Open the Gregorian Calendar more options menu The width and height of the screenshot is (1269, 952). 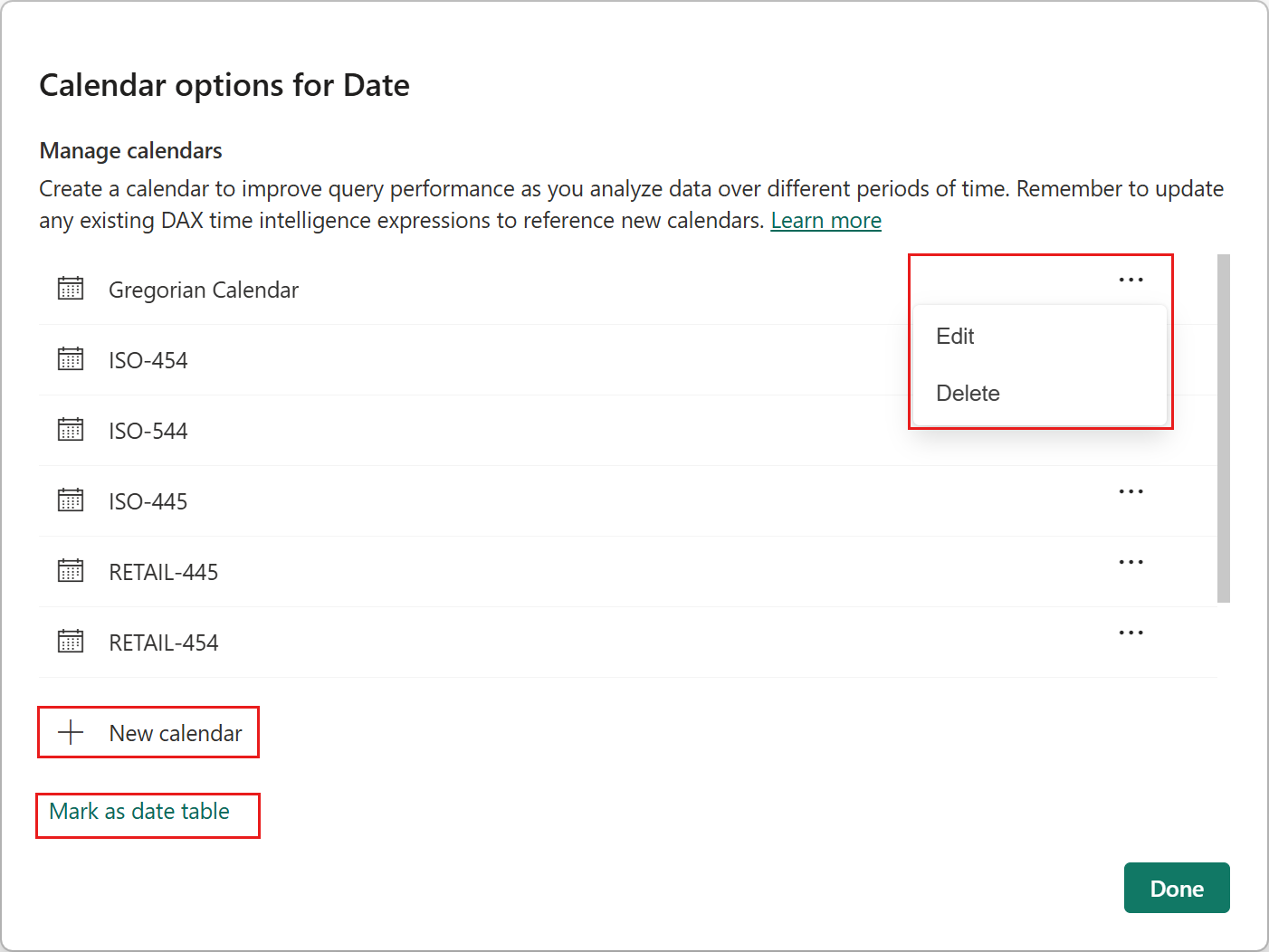click(1131, 280)
